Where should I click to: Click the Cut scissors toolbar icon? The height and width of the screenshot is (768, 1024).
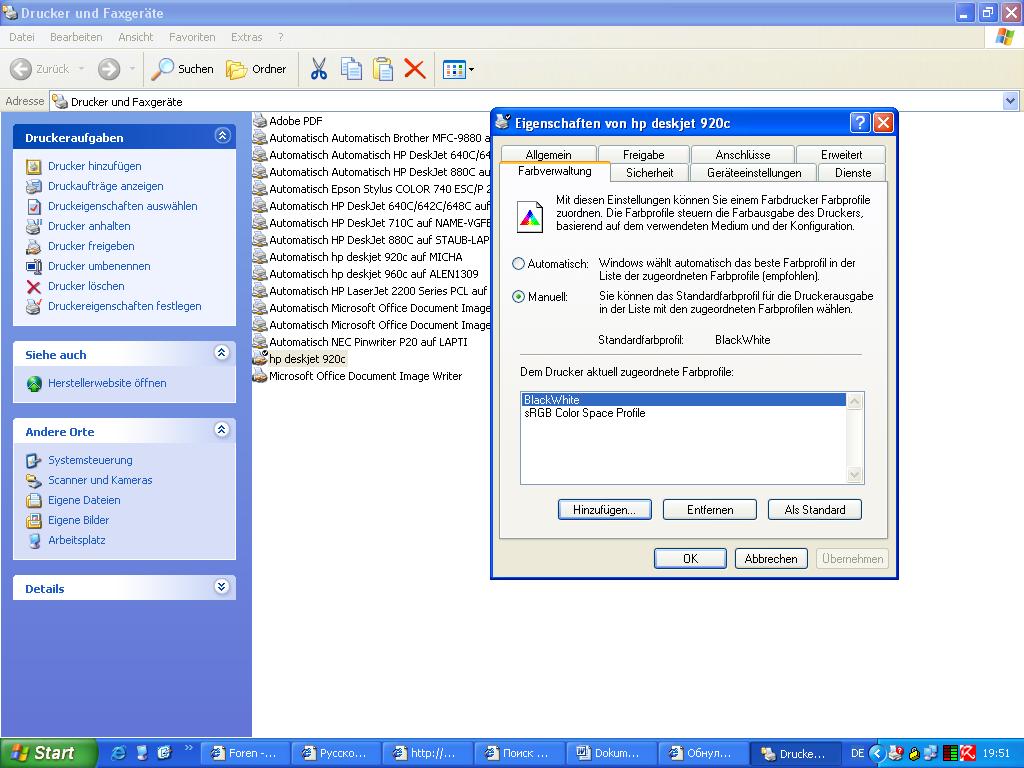[319, 69]
